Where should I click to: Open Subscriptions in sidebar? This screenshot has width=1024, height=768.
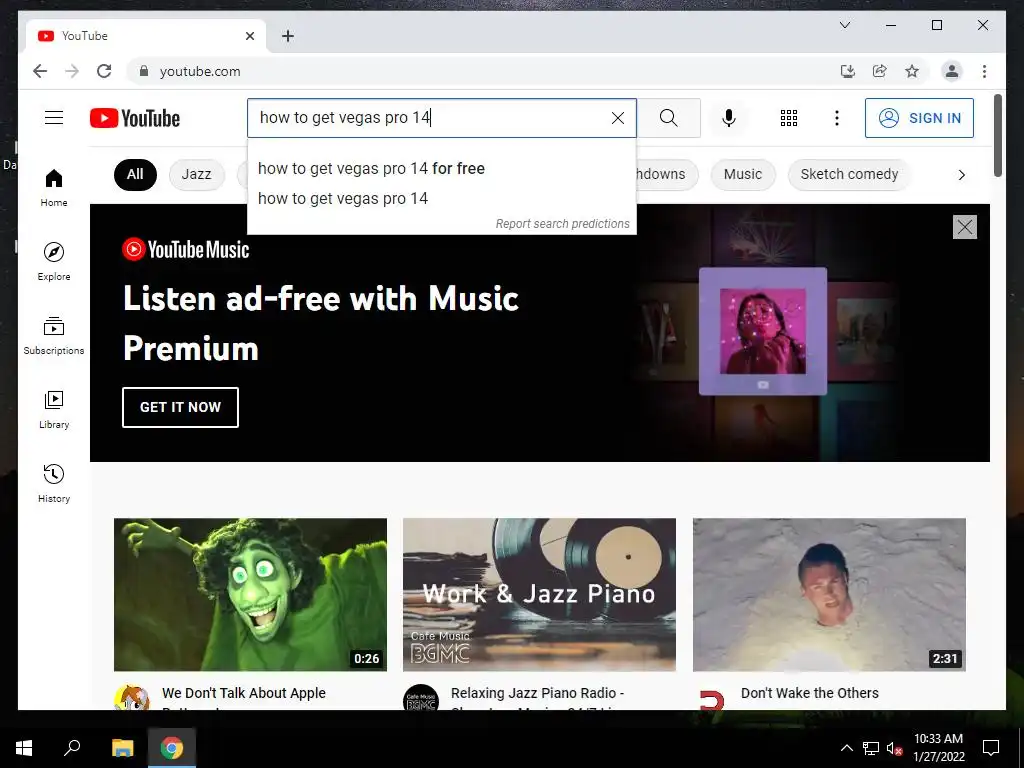tap(54, 336)
